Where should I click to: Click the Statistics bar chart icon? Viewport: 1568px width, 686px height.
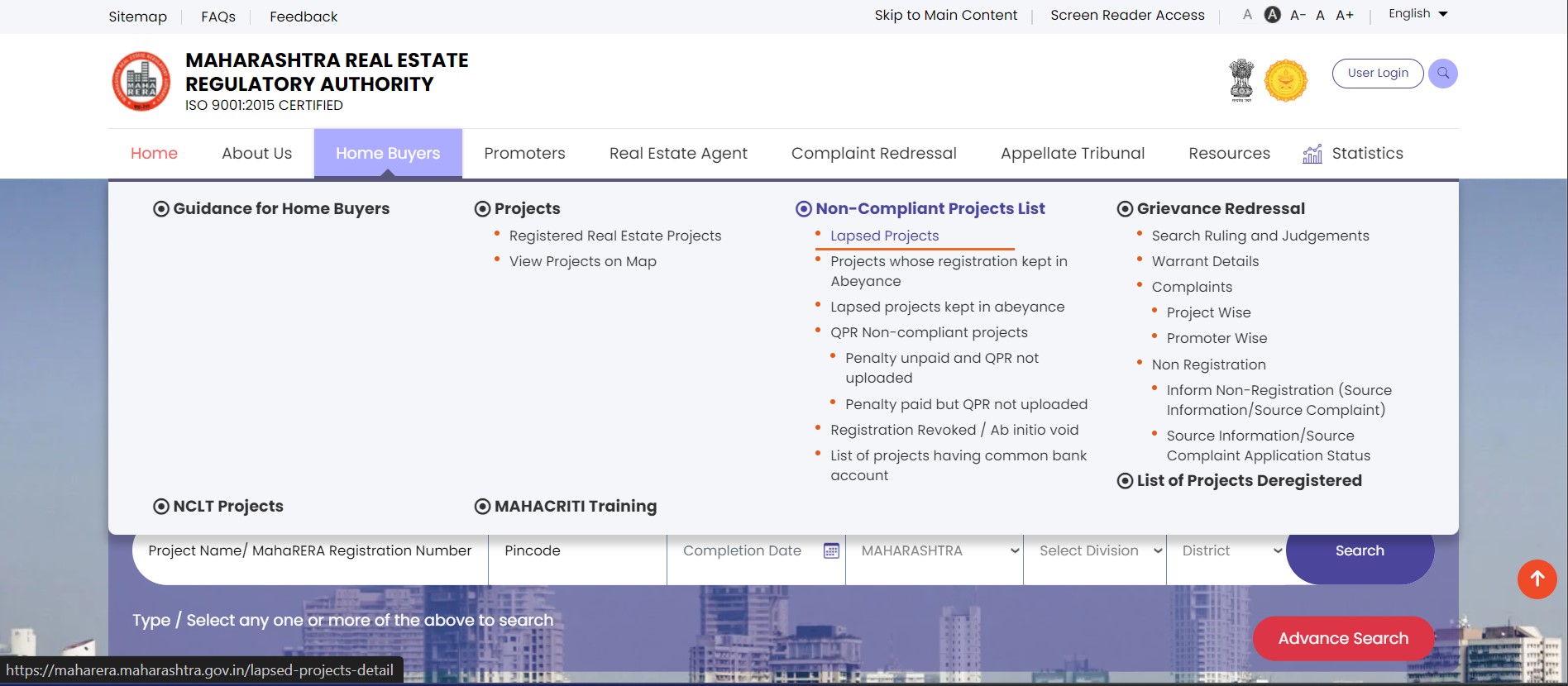[x=1312, y=154]
